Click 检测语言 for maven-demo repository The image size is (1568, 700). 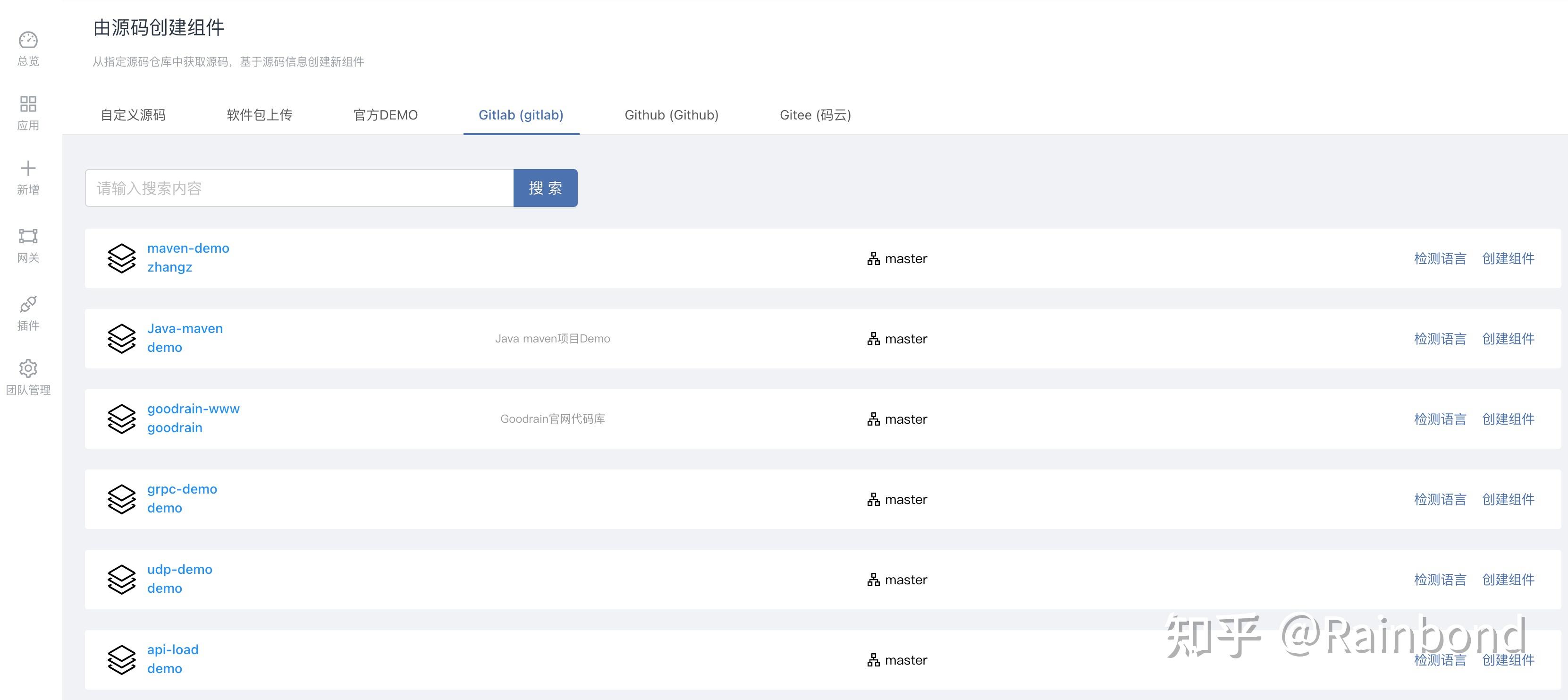point(1440,258)
